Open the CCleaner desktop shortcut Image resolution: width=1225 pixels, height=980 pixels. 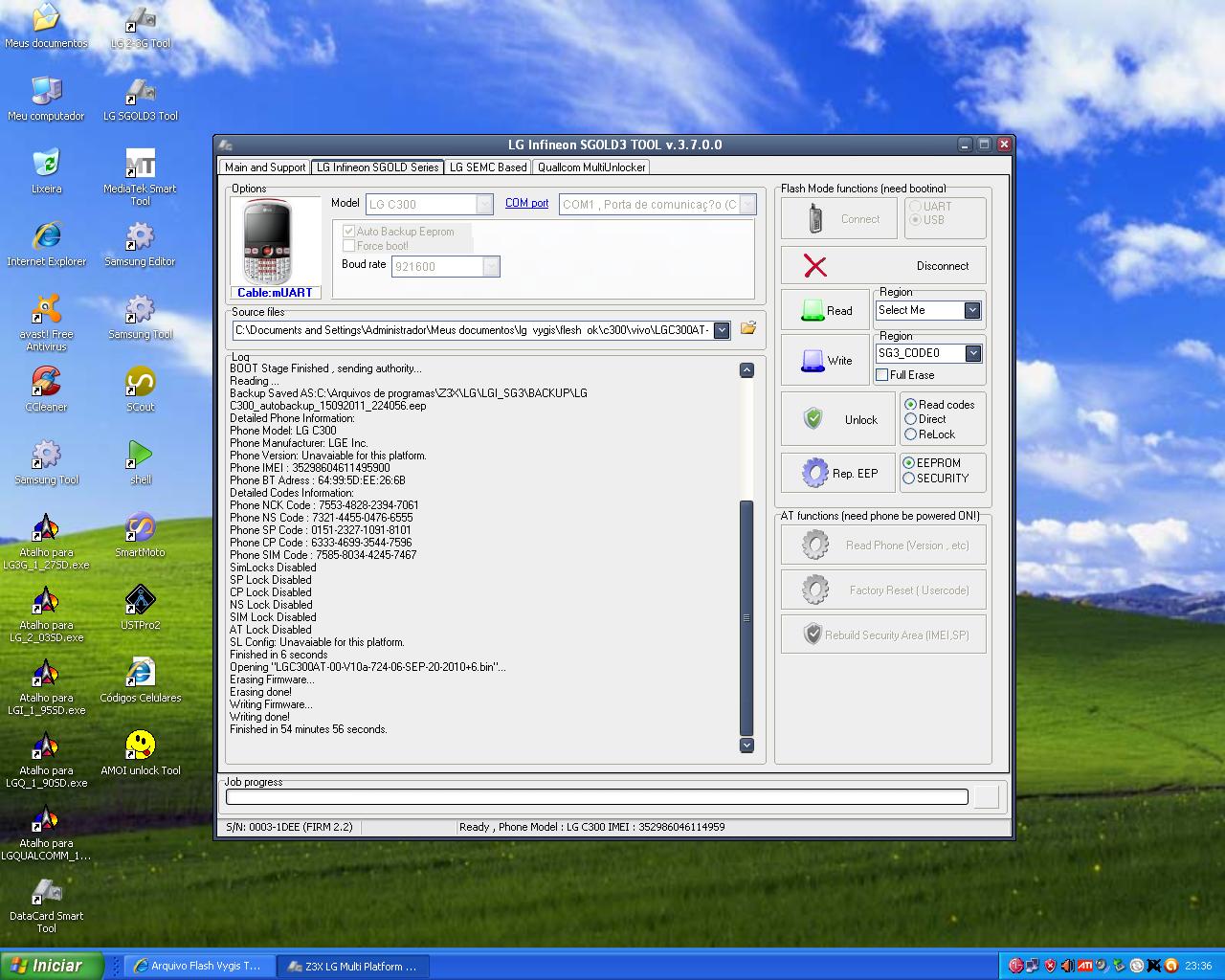pos(46,386)
